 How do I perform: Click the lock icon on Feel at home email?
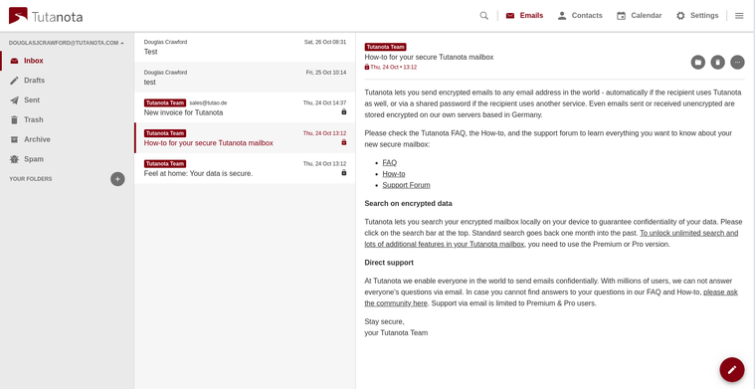[344, 172]
